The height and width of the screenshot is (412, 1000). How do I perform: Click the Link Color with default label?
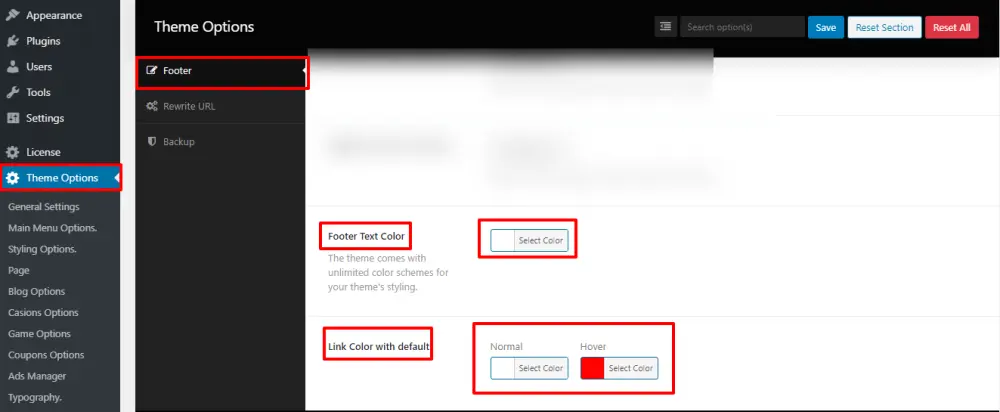point(378,347)
